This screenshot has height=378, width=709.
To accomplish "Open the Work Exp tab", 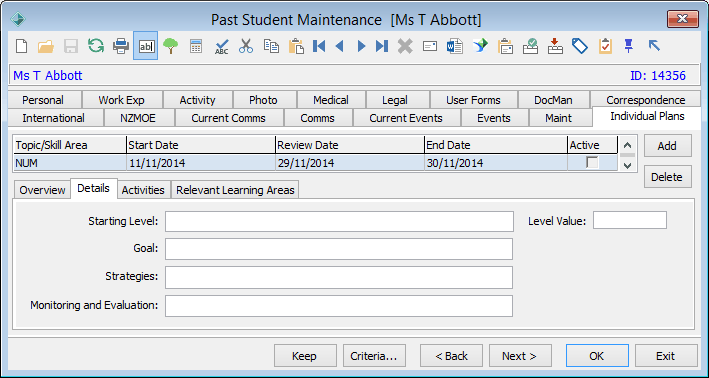I will coord(122,100).
